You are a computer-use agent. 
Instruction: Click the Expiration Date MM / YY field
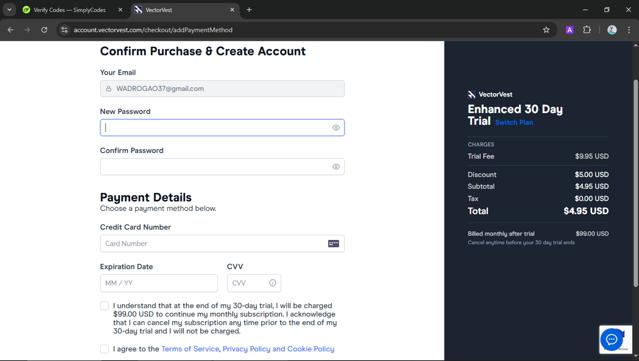click(x=159, y=283)
